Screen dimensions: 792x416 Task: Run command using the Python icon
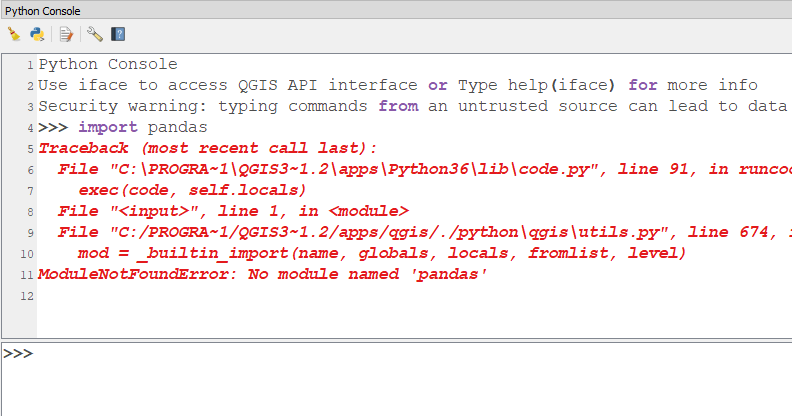[37, 34]
